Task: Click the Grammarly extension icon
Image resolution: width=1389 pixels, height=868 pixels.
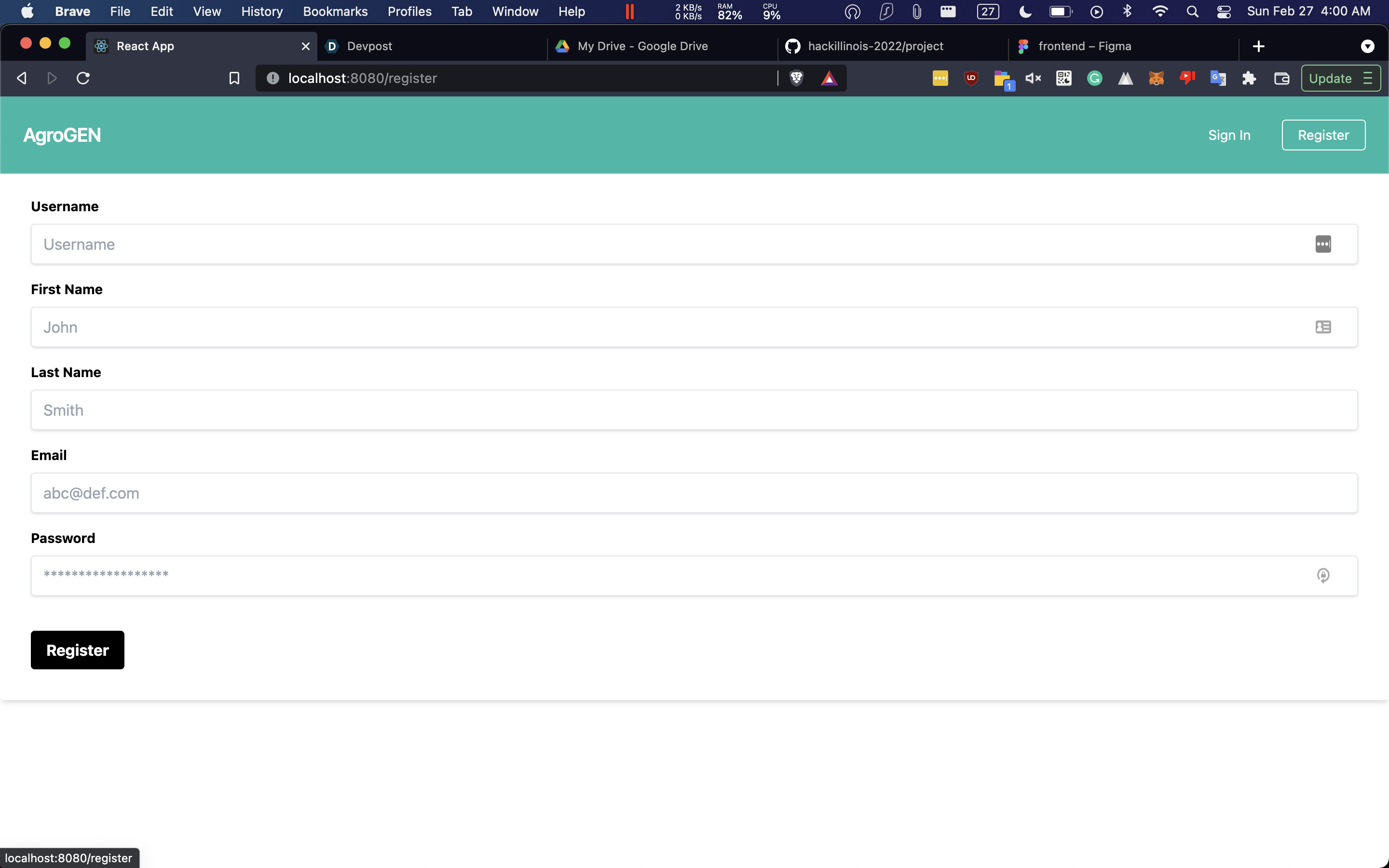Action: (1094, 78)
